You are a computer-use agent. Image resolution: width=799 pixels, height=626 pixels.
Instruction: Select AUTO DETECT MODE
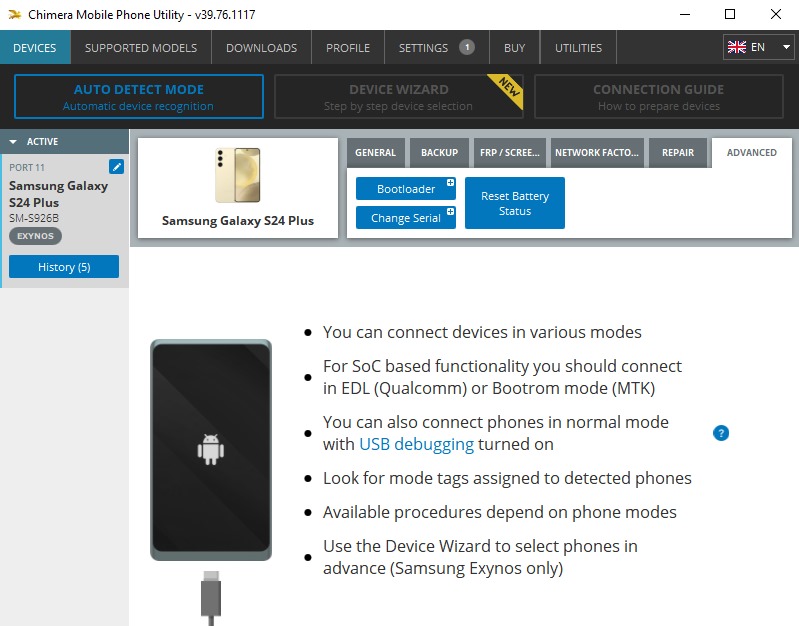tap(139, 96)
